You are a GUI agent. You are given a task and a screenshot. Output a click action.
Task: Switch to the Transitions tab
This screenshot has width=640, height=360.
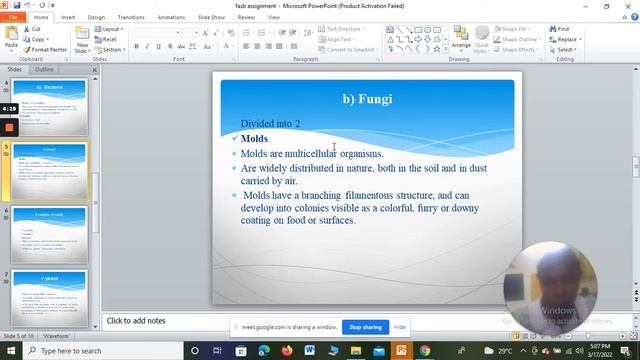pyautogui.click(x=131, y=17)
